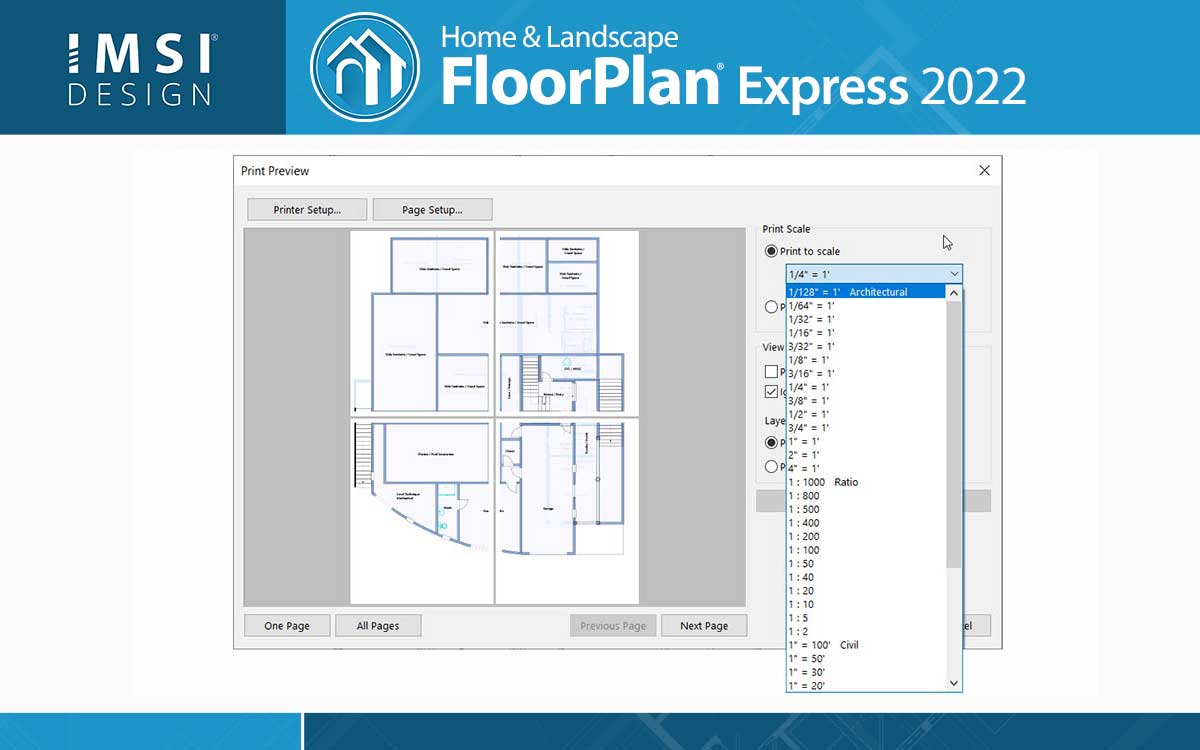
Task: Pick the 1" = 30' scale option
Action: 866,672
